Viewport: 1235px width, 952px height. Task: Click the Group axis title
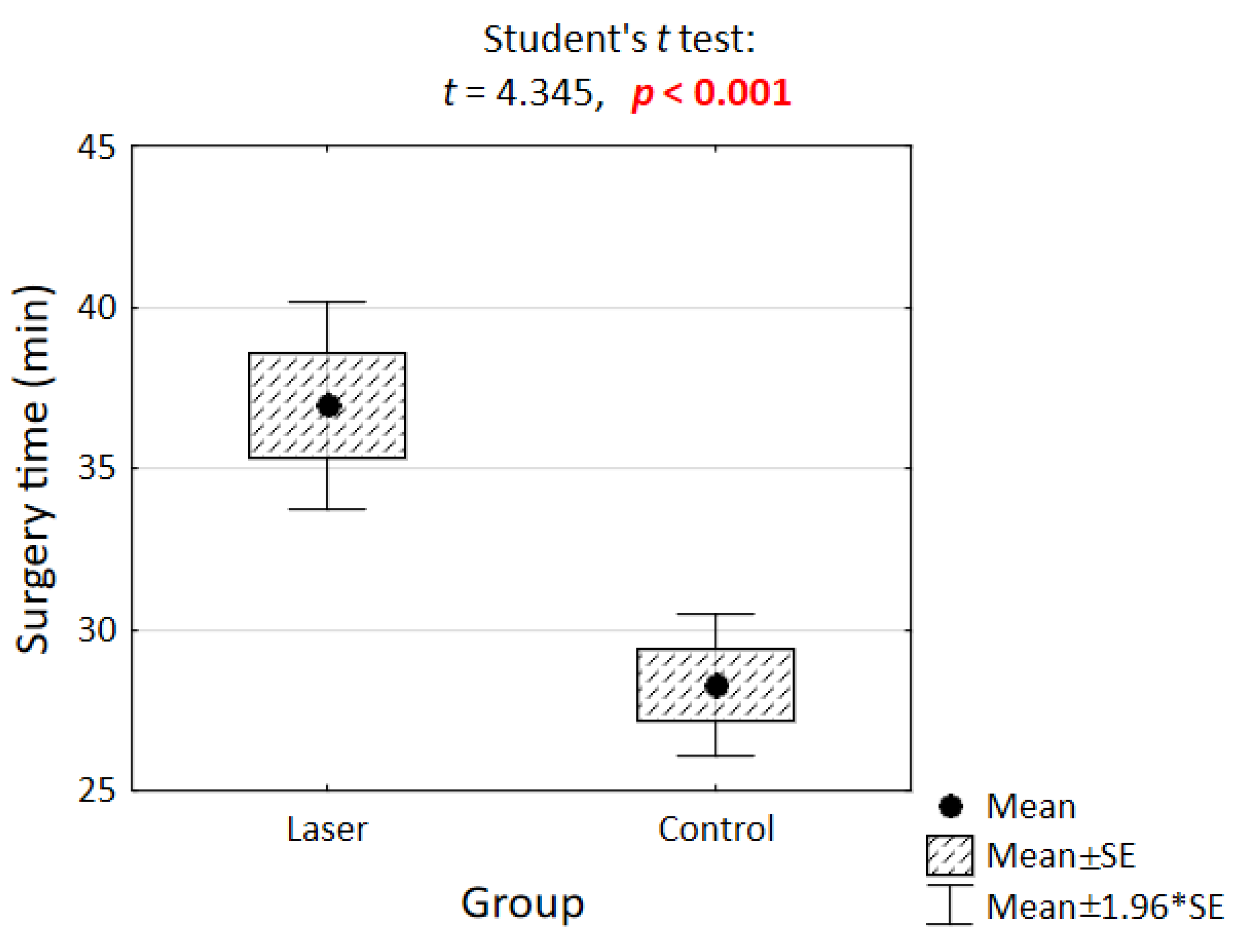(x=522, y=904)
